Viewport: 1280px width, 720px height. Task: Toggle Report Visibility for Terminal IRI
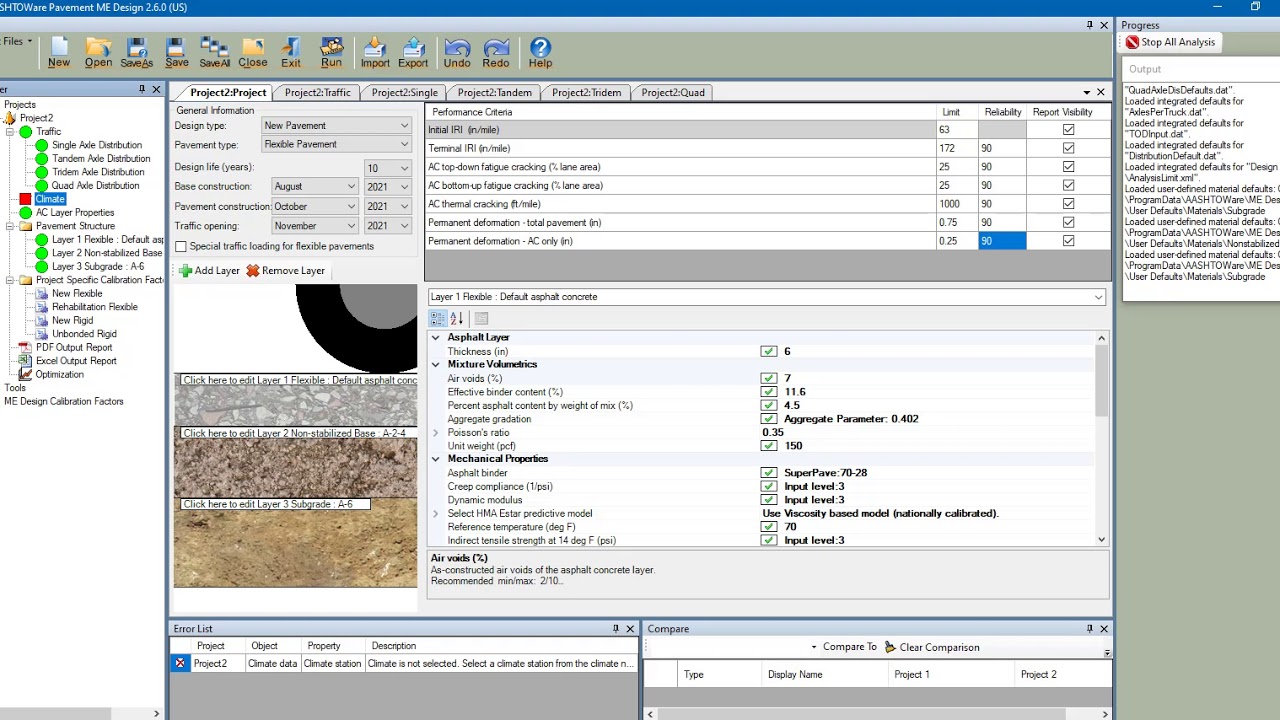pyautogui.click(x=1068, y=148)
